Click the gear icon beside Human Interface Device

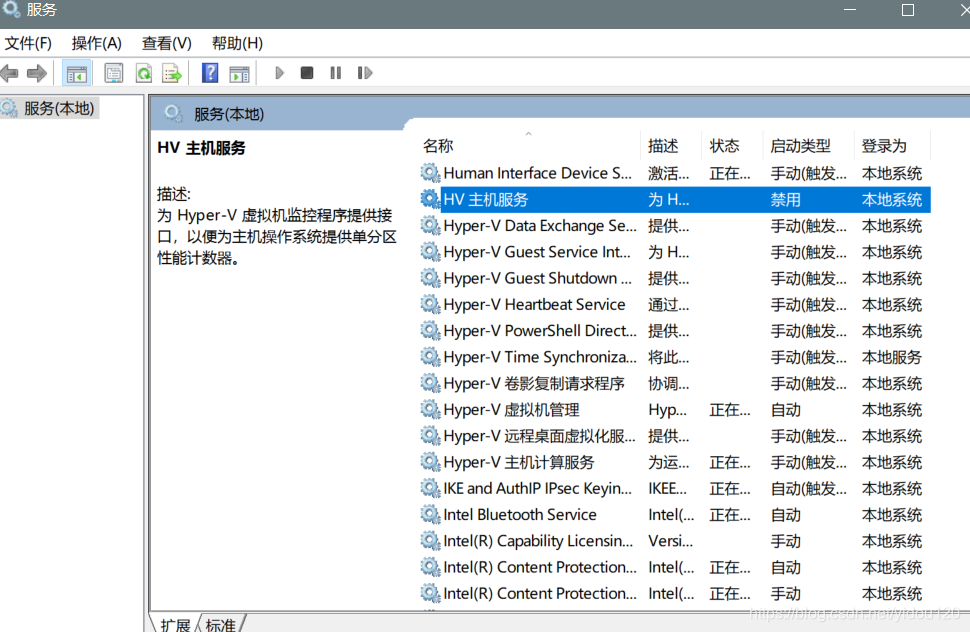[430, 173]
